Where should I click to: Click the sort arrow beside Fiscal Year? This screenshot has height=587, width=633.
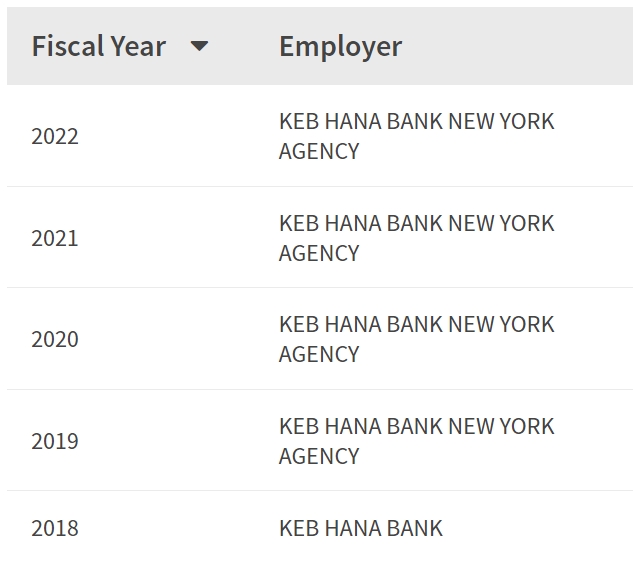(x=199, y=46)
